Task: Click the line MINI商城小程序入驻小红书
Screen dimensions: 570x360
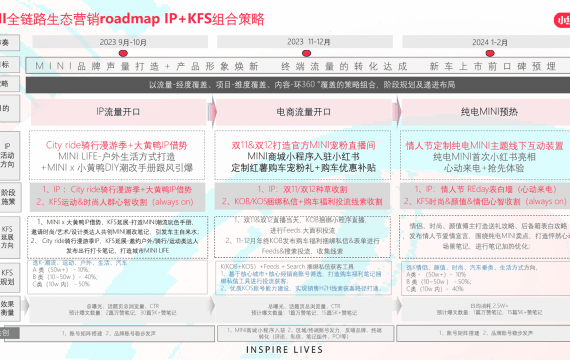Action: coord(303,157)
